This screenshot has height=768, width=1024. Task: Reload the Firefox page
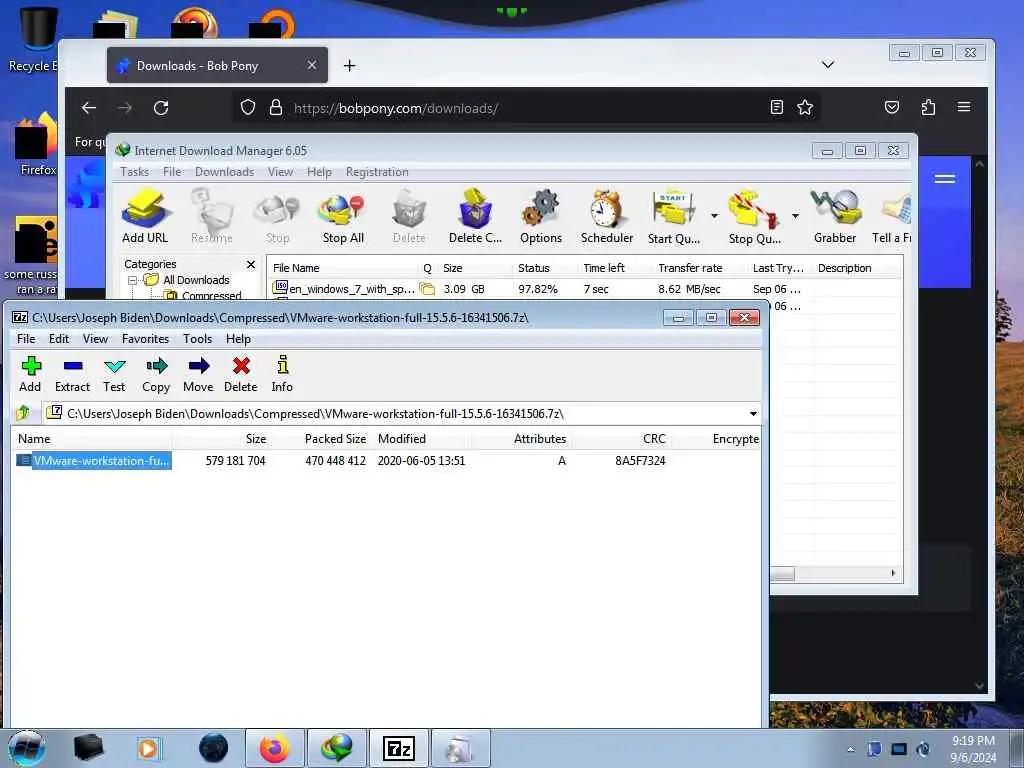(x=161, y=108)
